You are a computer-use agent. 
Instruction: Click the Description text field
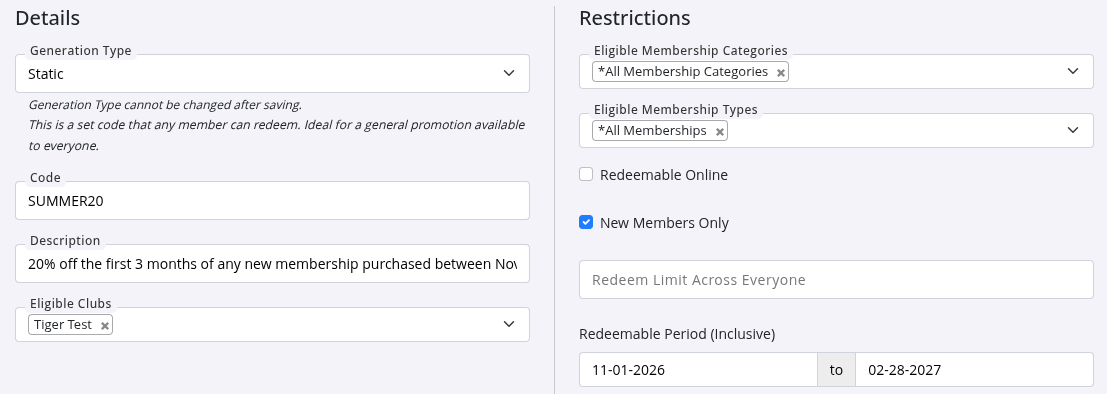pyautogui.click(x=272, y=264)
